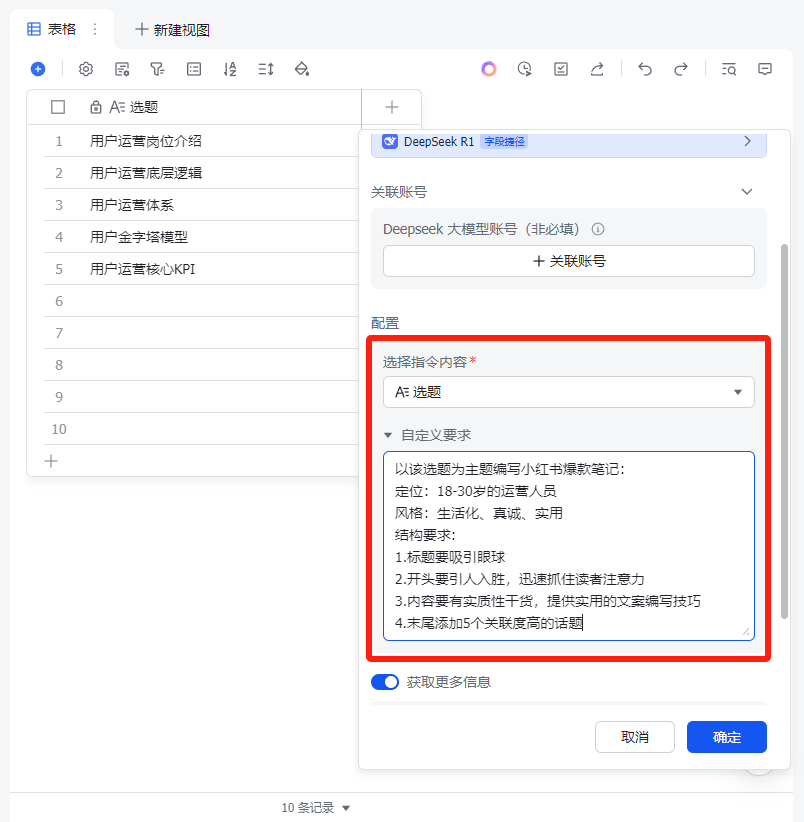Switch to the 表格 tab
Viewport: 804px width, 822px height.
tap(55, 29)
